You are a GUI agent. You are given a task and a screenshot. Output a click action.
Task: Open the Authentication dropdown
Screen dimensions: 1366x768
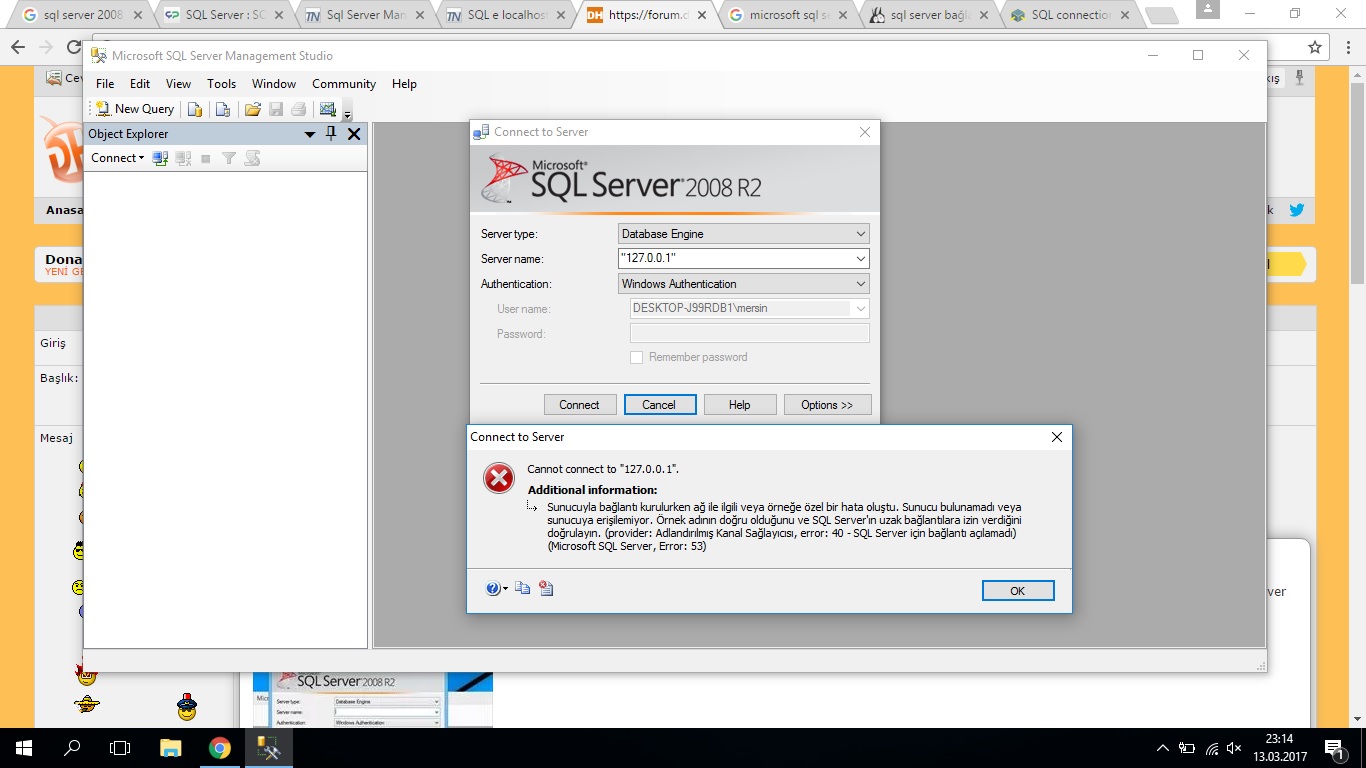point(744,284)
